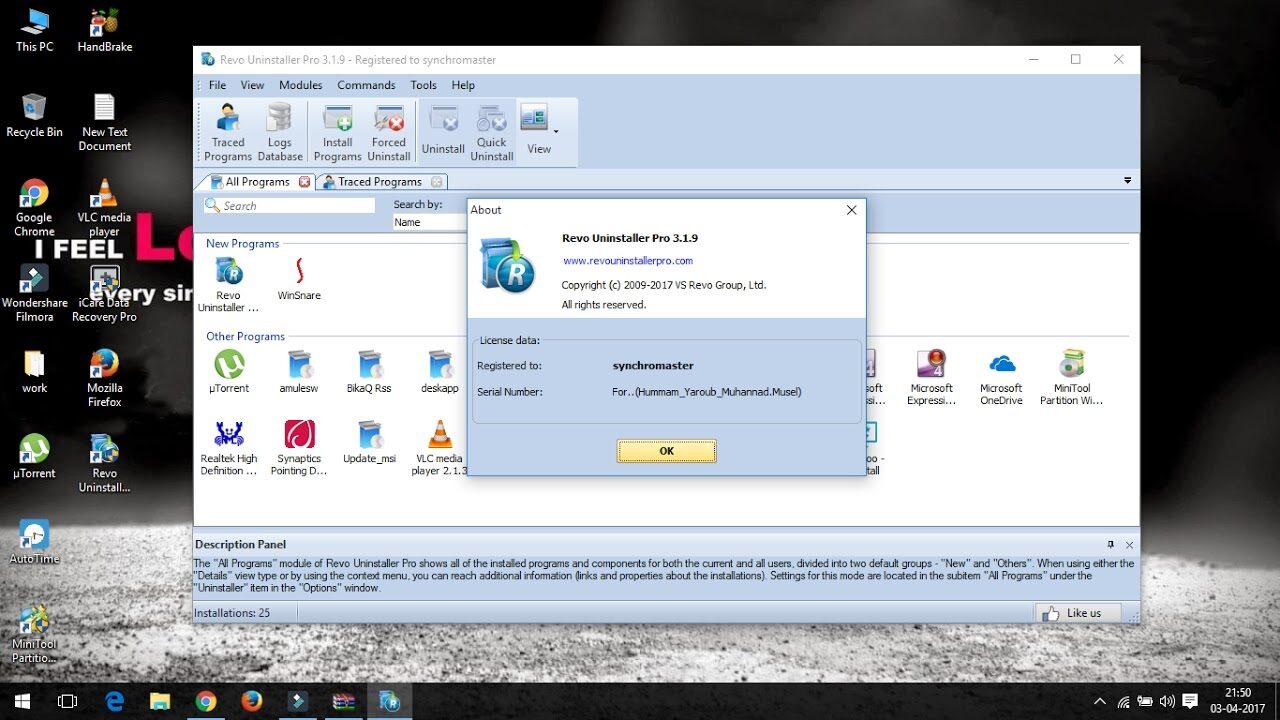
Task: Select the amulesw program icon
Action: pyautogui.click(x=299, y=371)
